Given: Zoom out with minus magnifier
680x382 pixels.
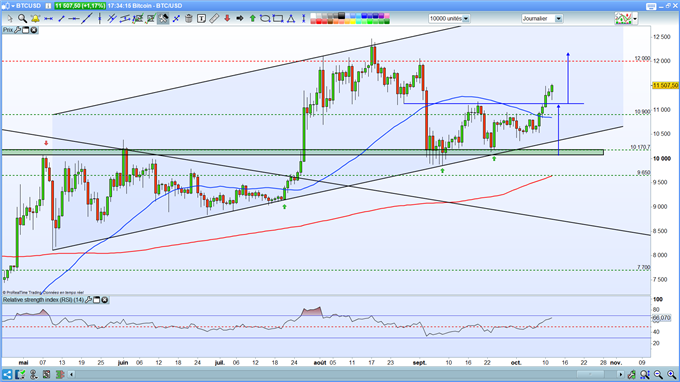Looking at the screenshot, I should [658, 375].
